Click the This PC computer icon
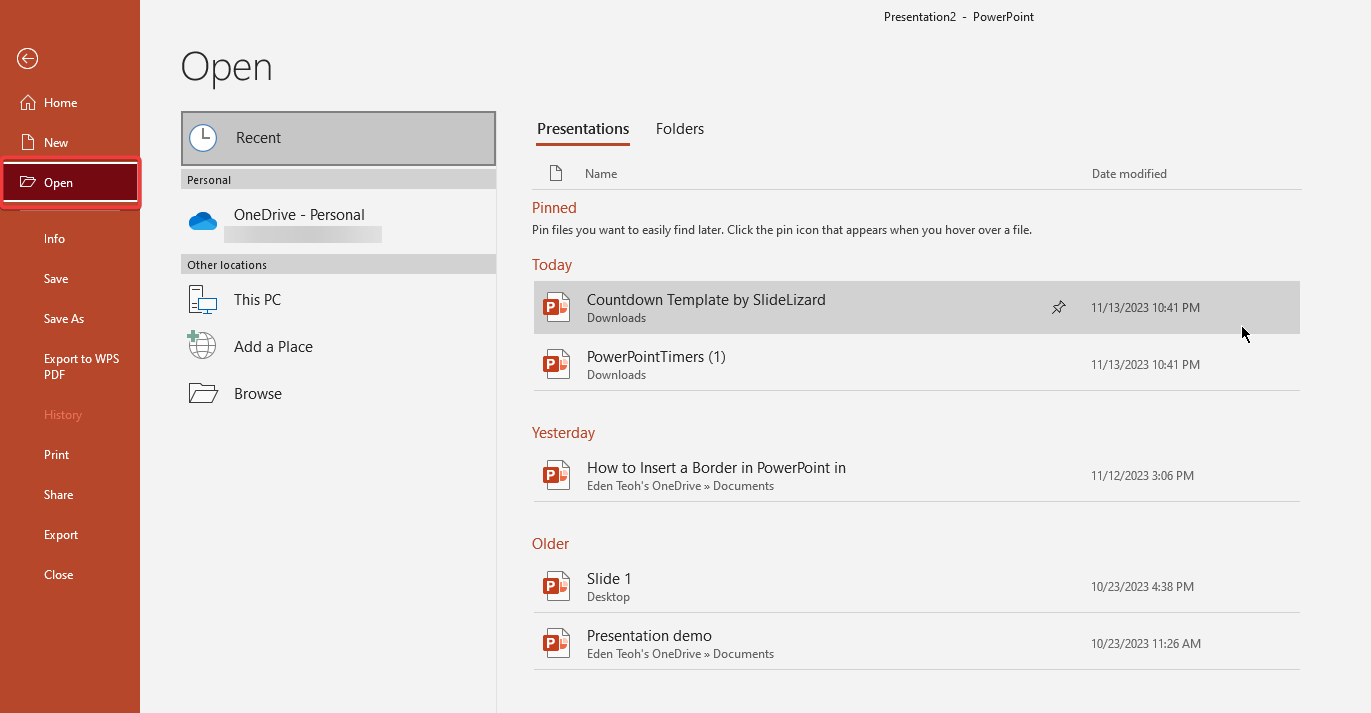The image size is (1371, 713). point(203,300)
